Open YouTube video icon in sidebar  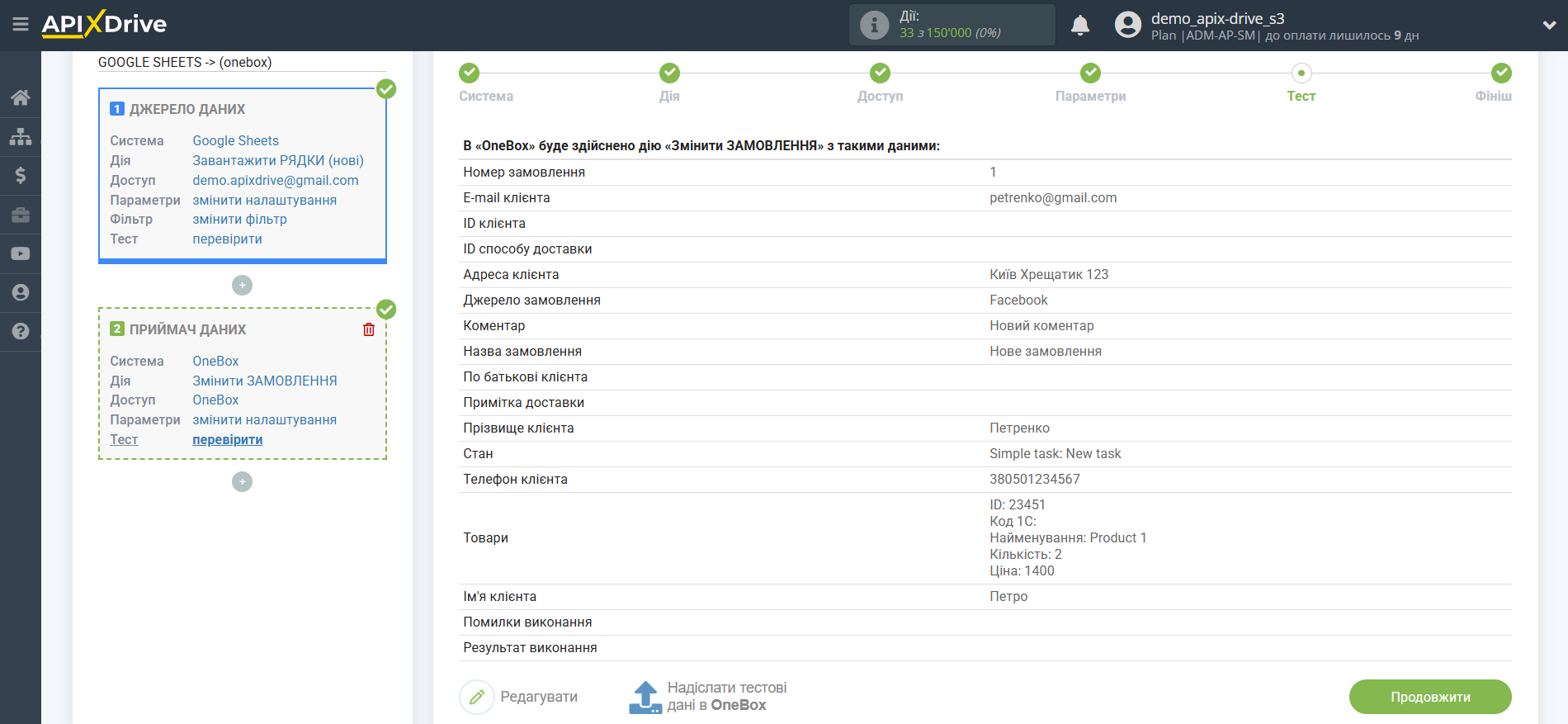pos(21,253)
